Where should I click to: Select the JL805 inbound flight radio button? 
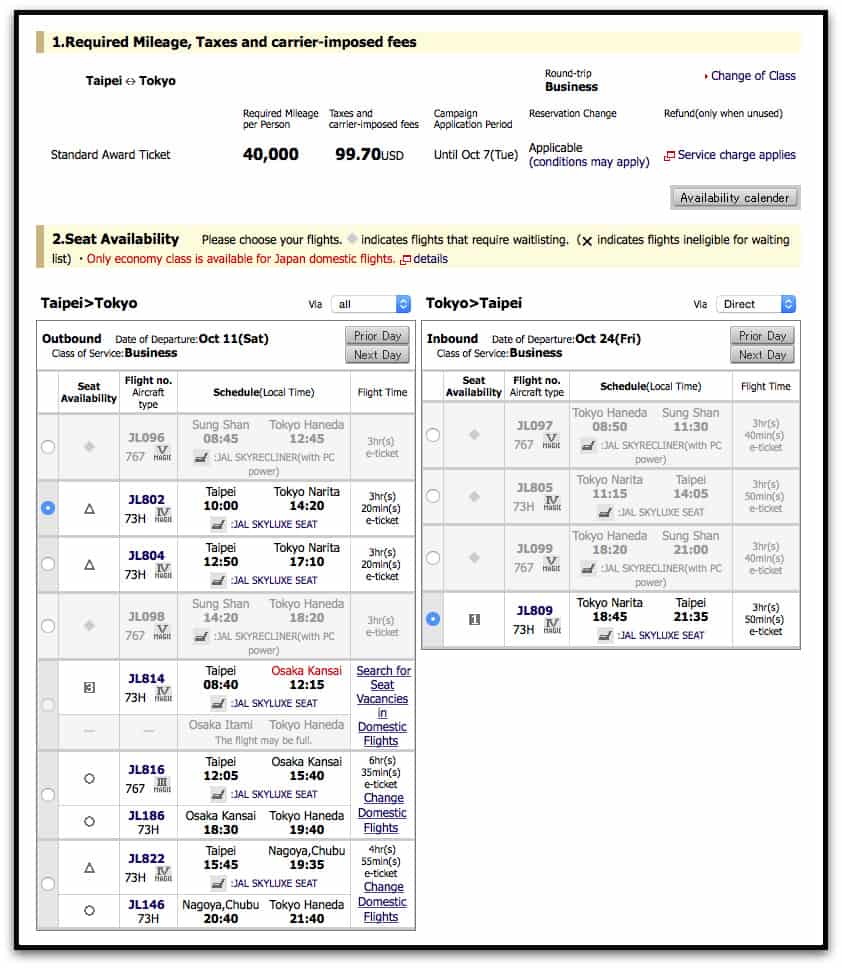tap(433, 496)
